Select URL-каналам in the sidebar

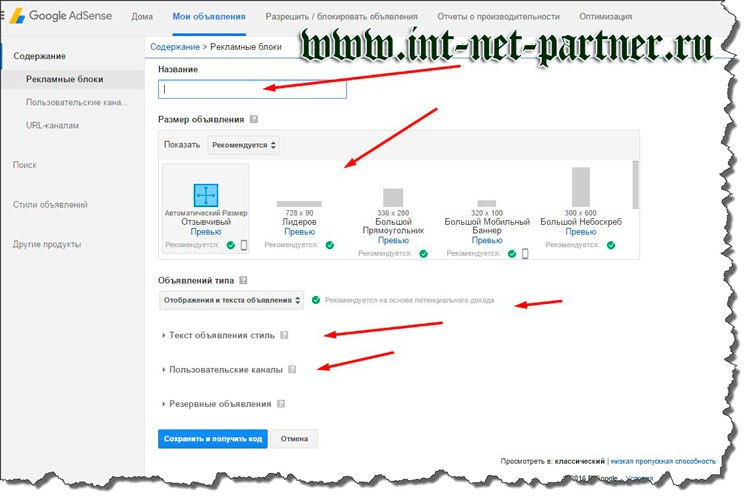point(53,125)
